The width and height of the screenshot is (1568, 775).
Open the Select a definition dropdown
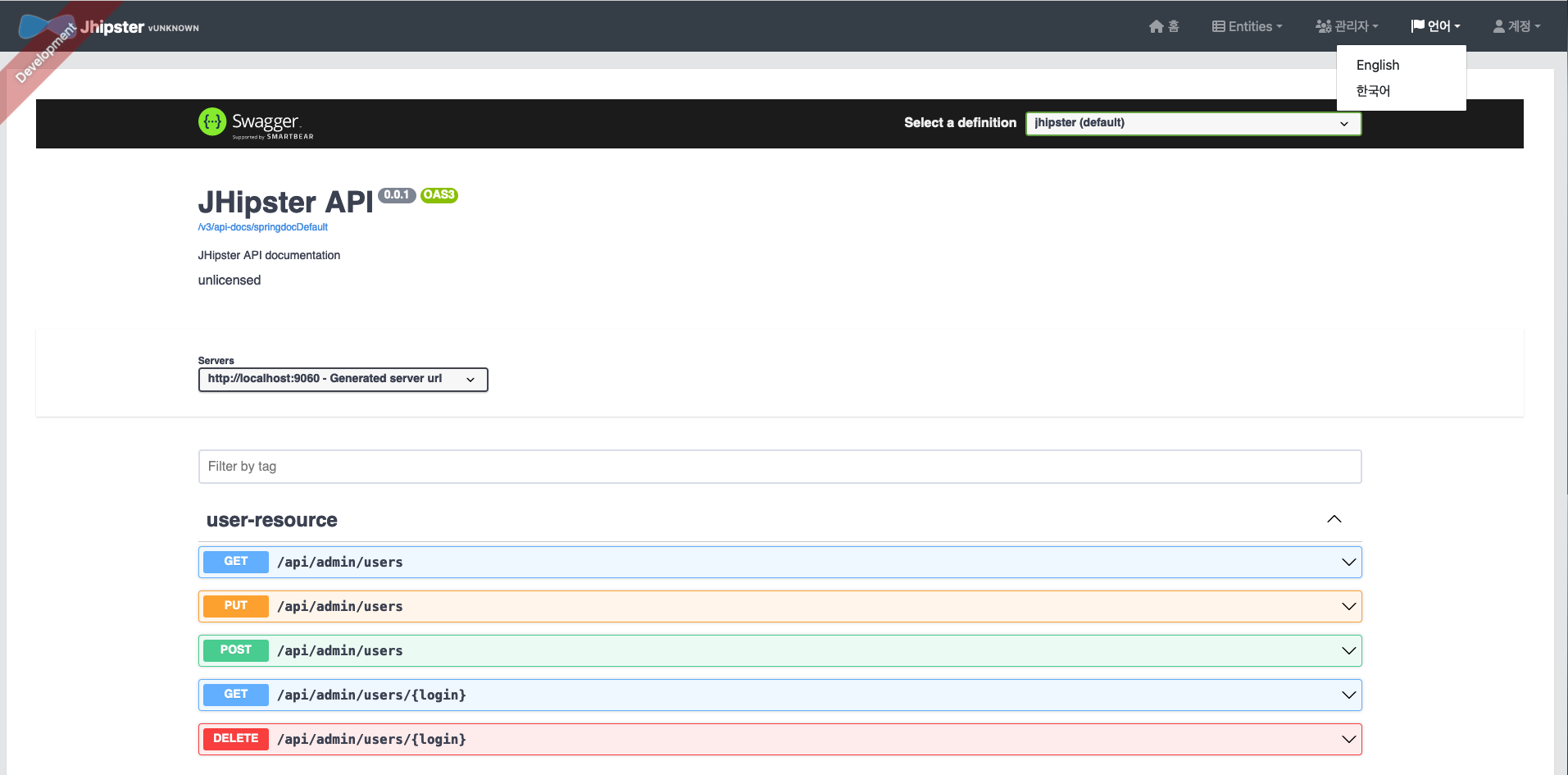(x=1193, y=123)
